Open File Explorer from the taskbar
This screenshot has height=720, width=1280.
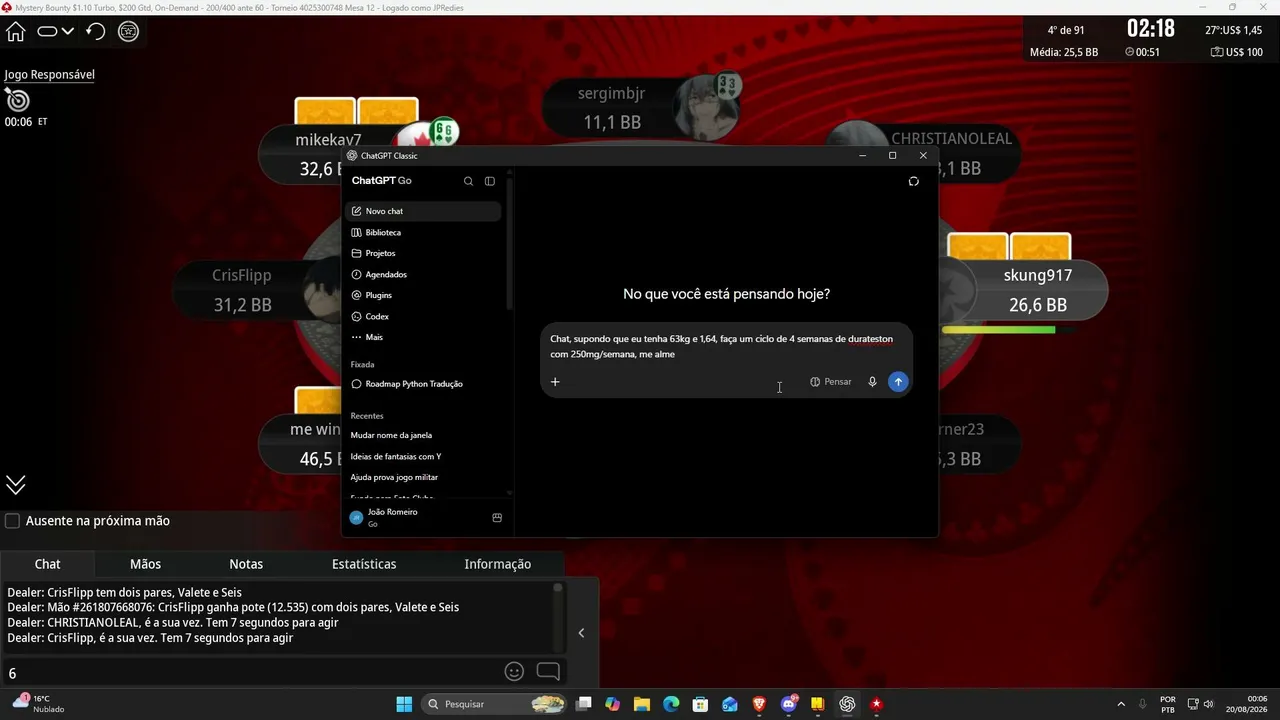(x=642, y=704)
